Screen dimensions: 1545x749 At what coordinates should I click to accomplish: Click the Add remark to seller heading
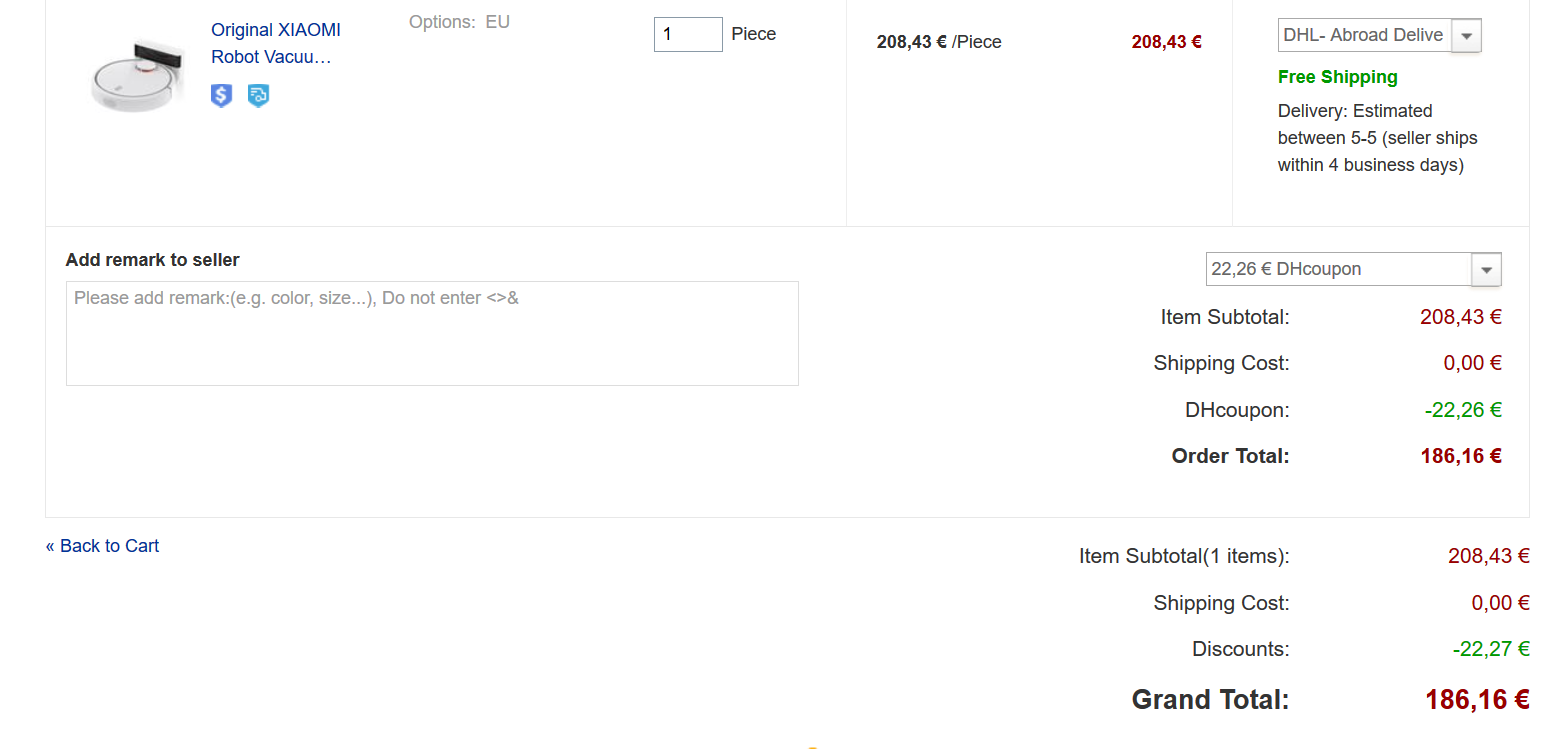tap(153, 260)
